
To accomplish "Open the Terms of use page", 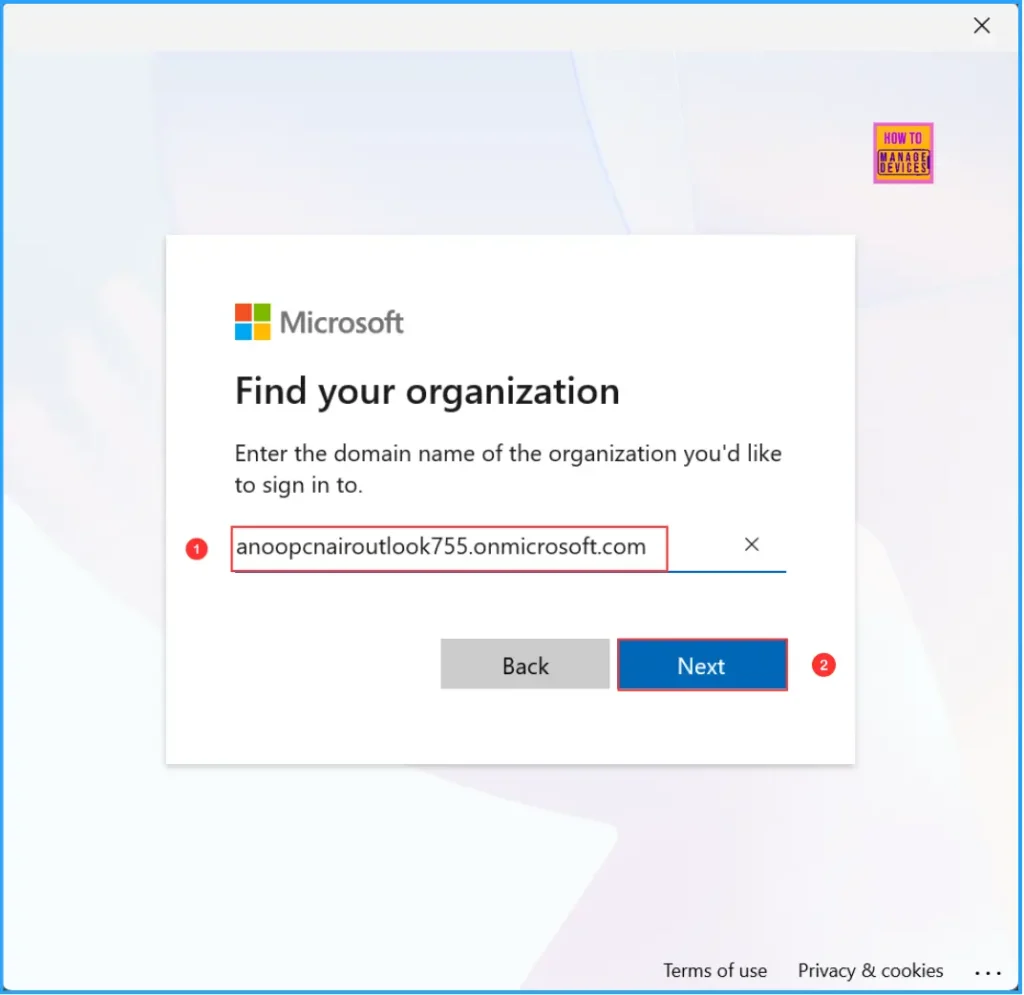I will 715,970.
